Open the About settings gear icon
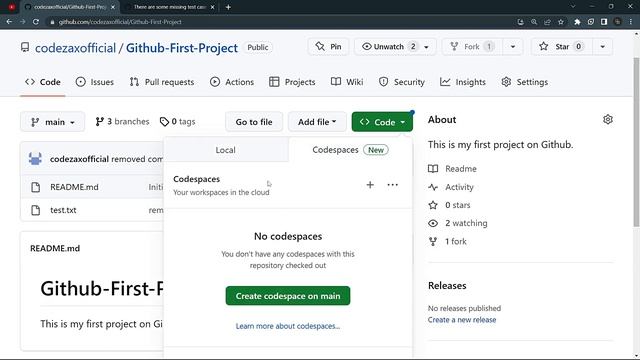The width and height of the screenshot is (640, 360). tap(608, 120)
